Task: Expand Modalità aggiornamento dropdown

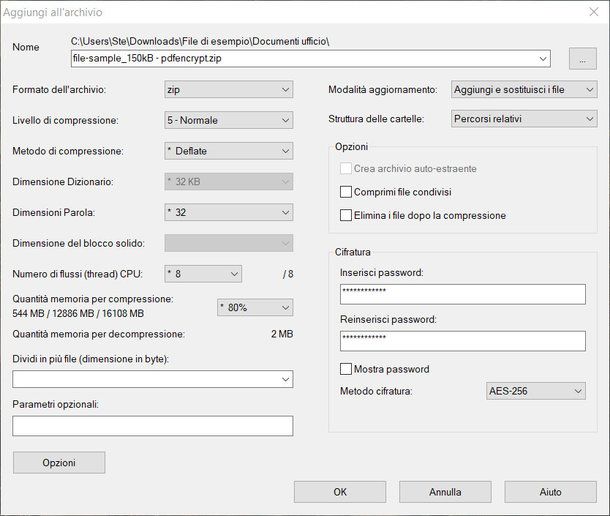Action: 523,90
